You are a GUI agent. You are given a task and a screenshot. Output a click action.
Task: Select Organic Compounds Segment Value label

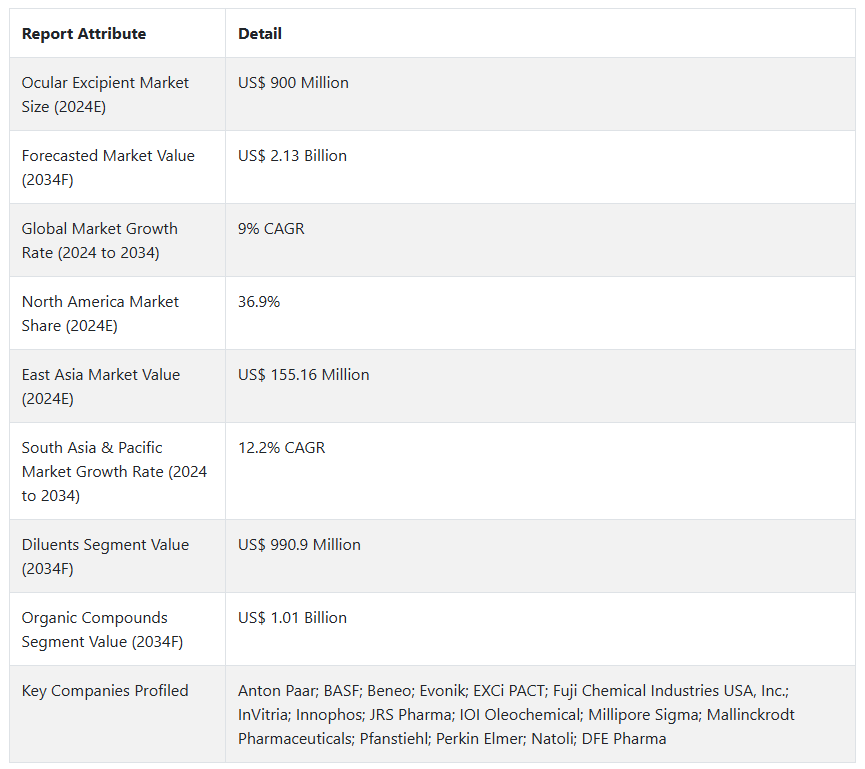pos(102,629)
